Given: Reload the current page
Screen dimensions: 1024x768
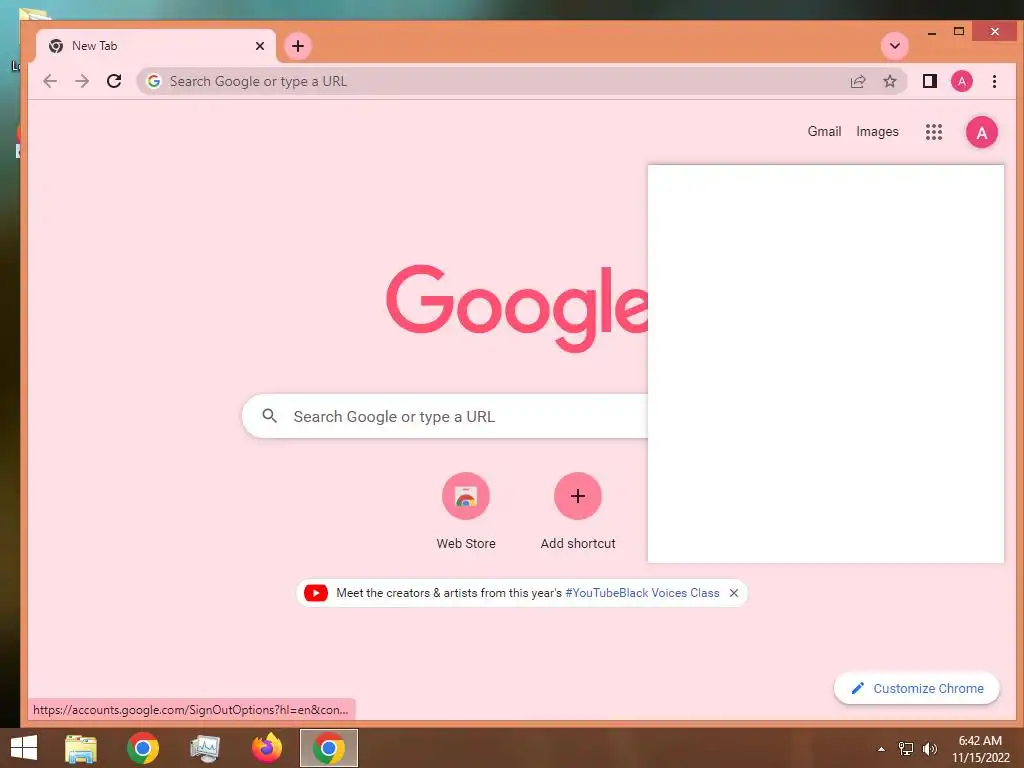Looking at the screenshot, I should pyautogui.click(x=114, y=81).
